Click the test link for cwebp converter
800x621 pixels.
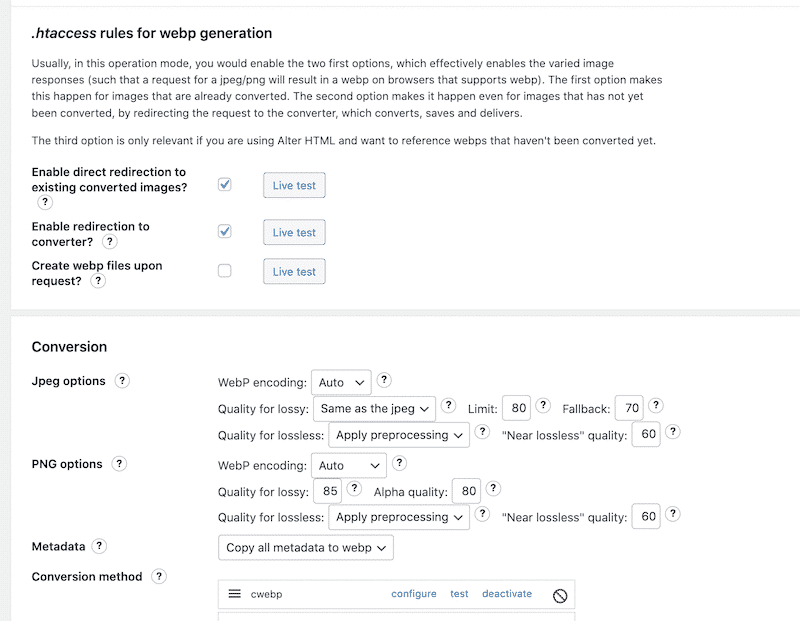tap(459, 593)
